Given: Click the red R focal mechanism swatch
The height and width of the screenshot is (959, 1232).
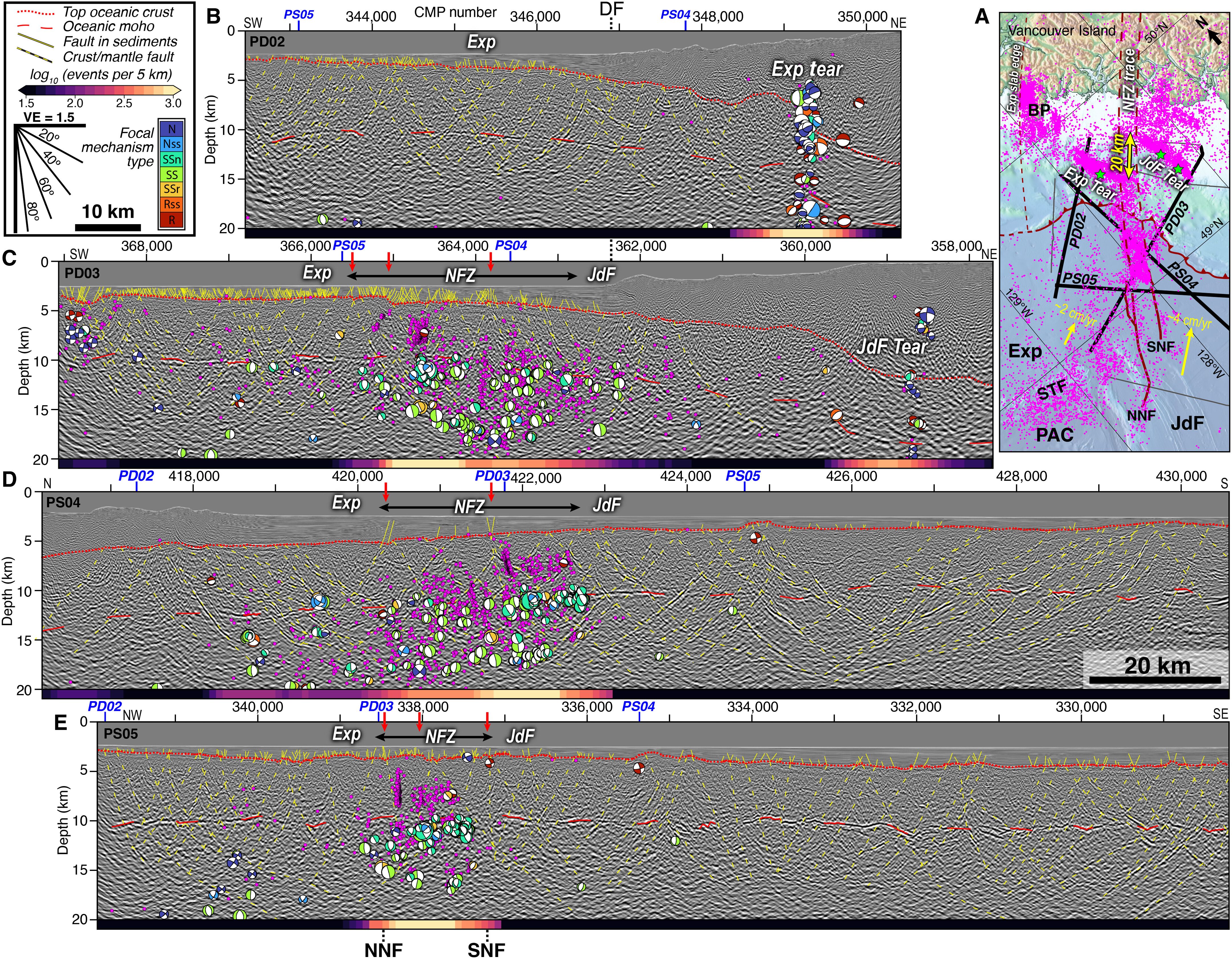Looking at the screenshot, I should pyautogui.click(x=171, y=220).
